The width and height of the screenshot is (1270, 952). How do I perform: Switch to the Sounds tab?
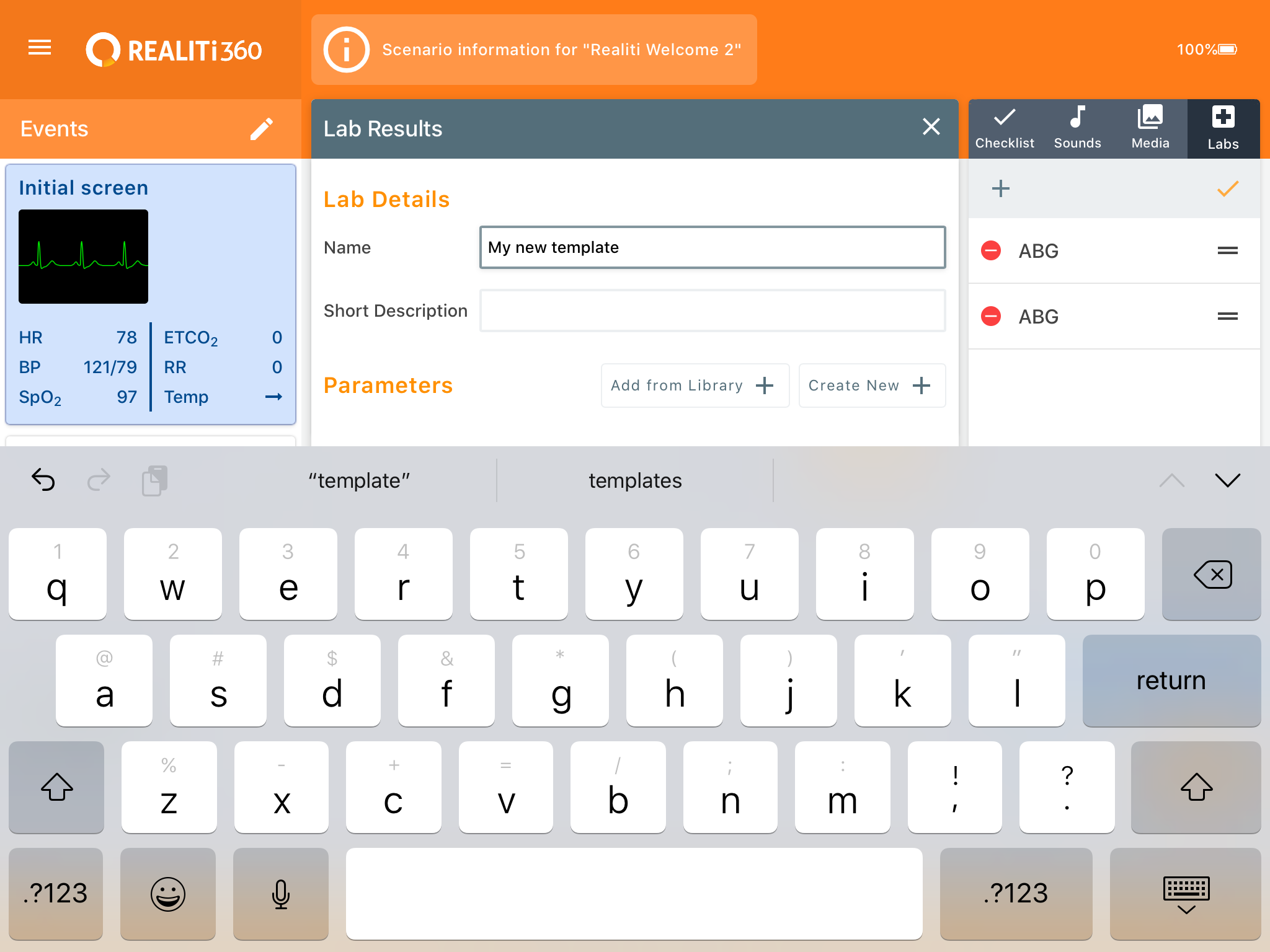click(x=1077, y=128)
